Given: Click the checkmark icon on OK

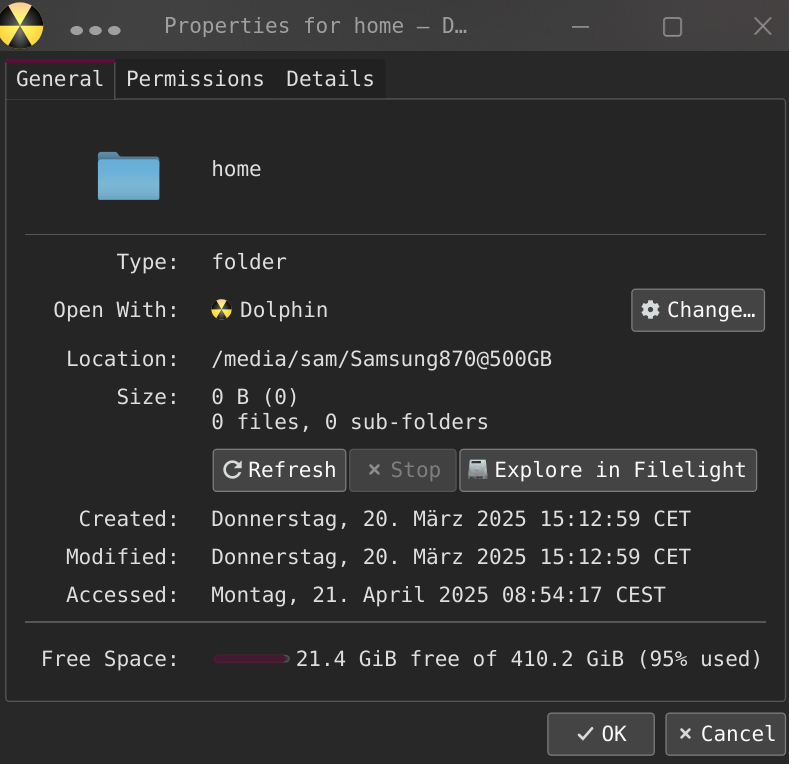Looking at the screenshot, I should click(x=585, y=734).
